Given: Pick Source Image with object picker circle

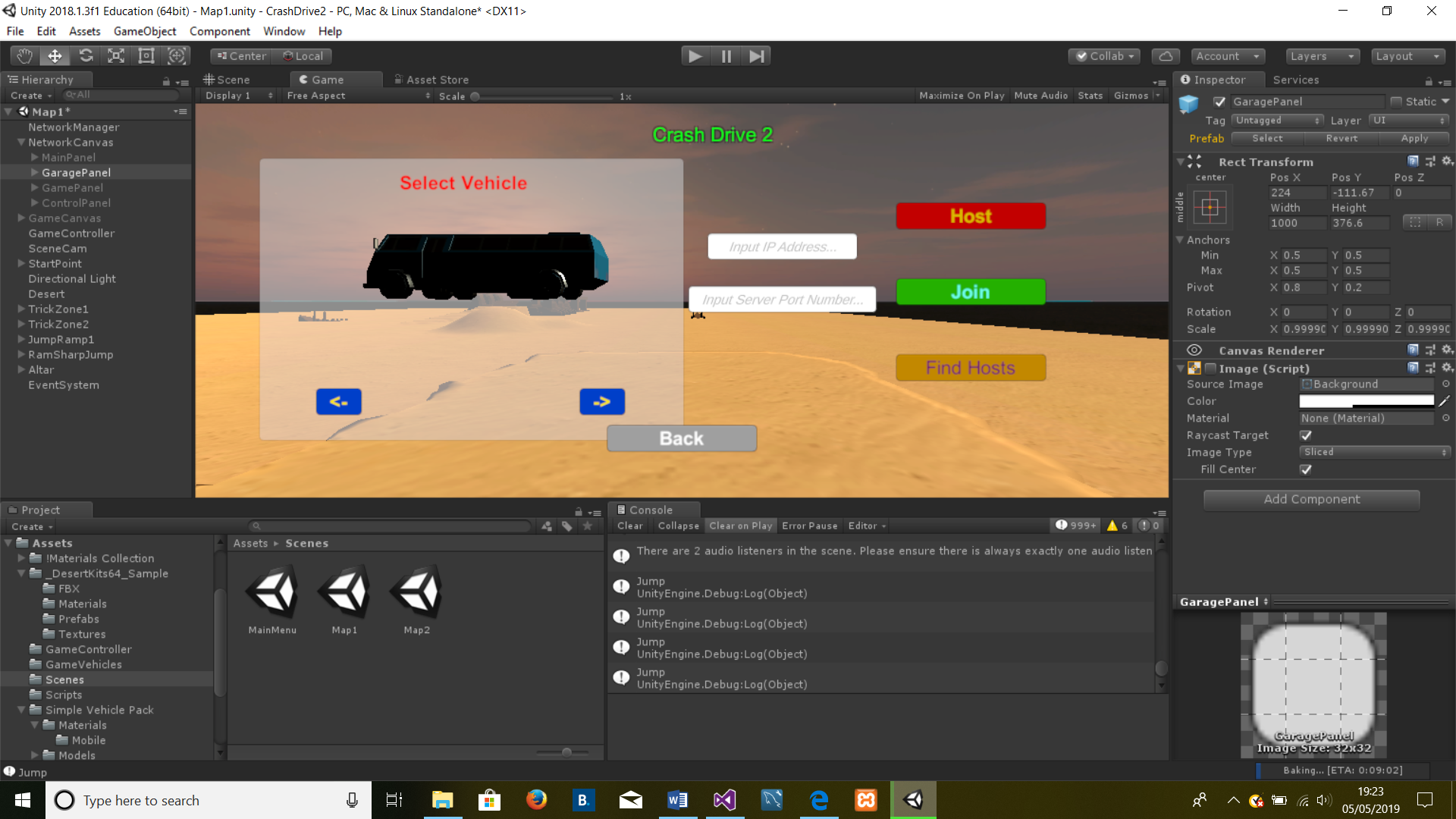Looking at the screenshot, I should pos(1446,384).
